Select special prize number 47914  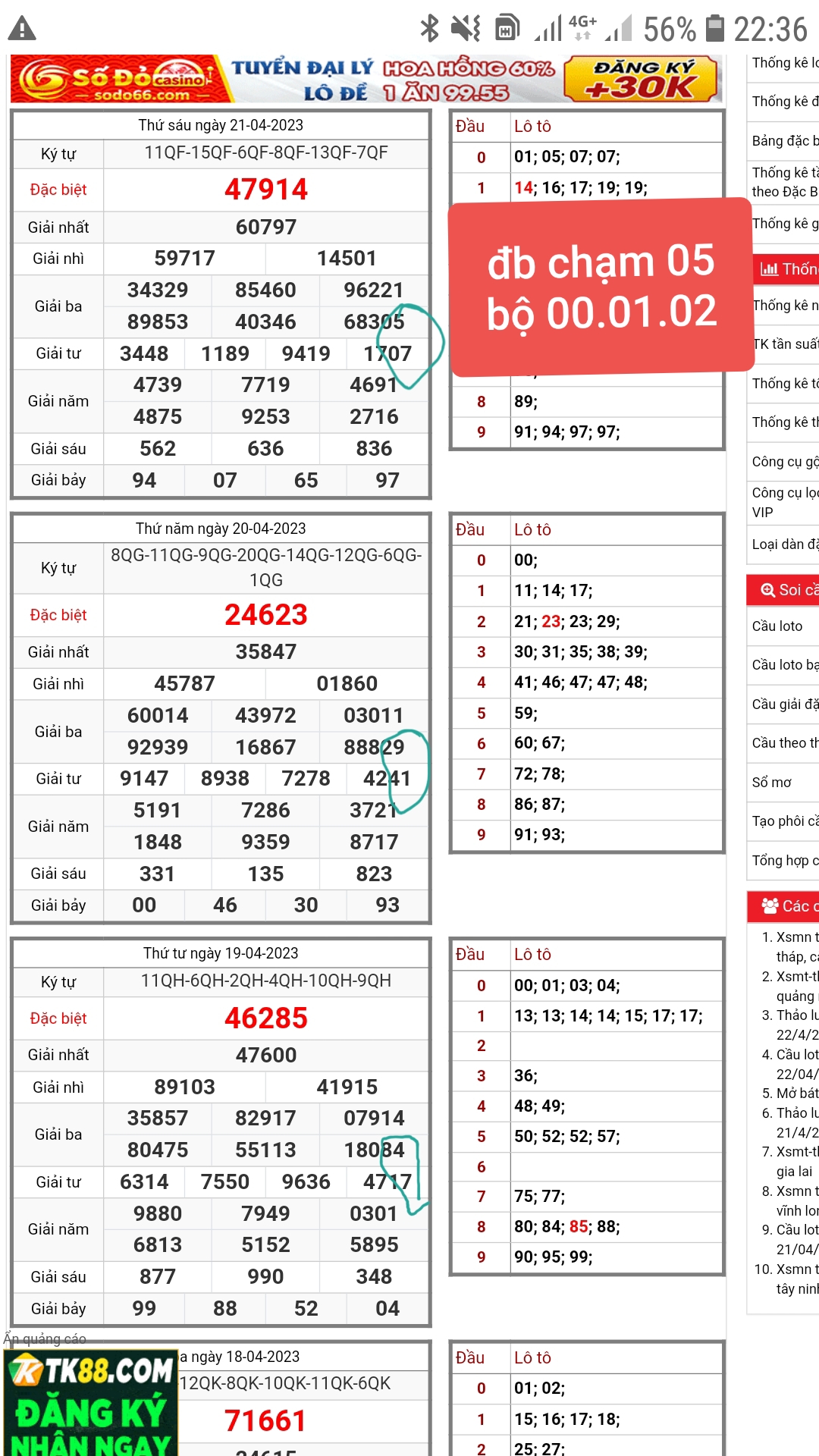tap(266, 190)
